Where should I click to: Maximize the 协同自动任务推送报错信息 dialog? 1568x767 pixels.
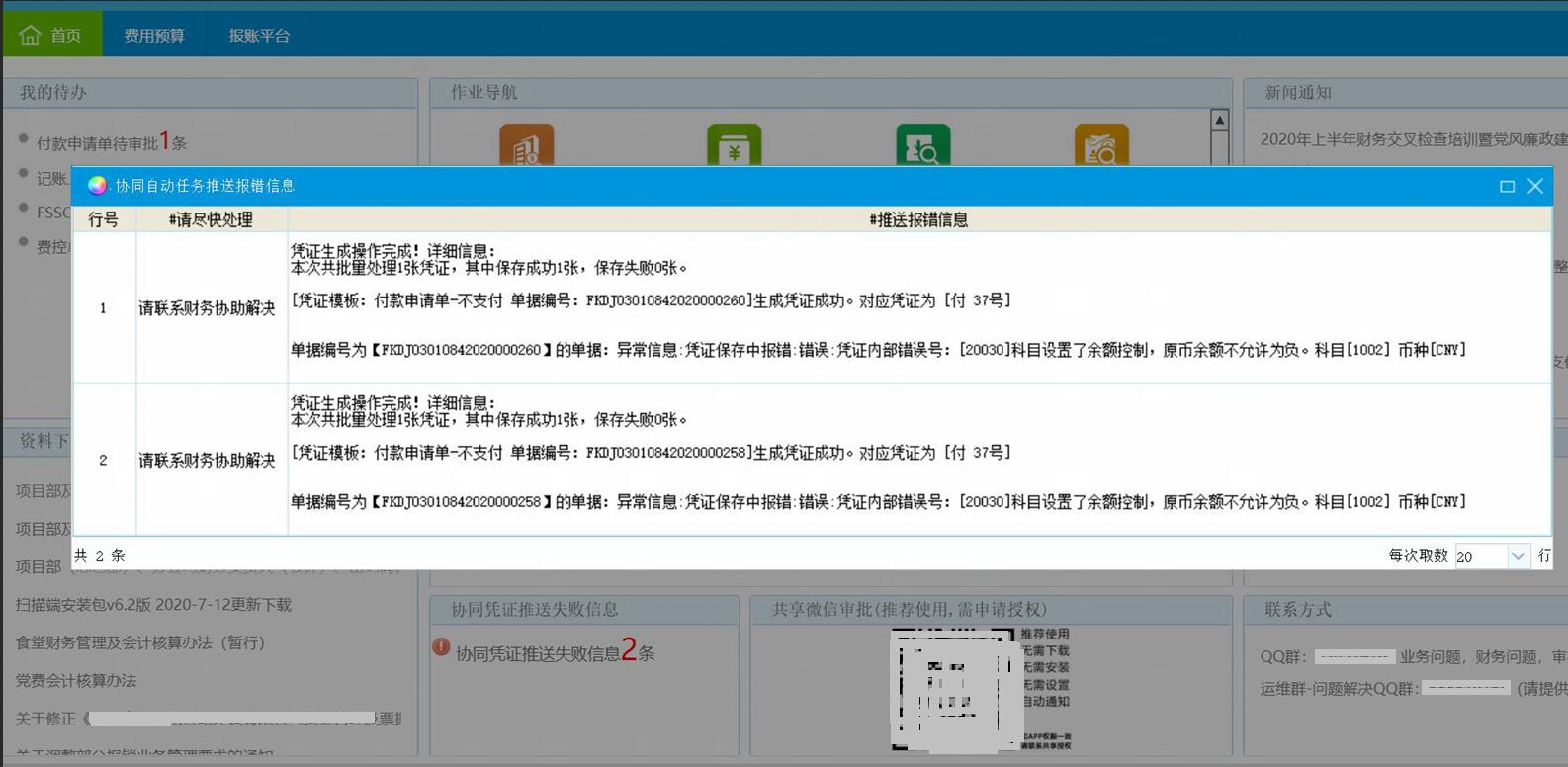point(1507,186)
